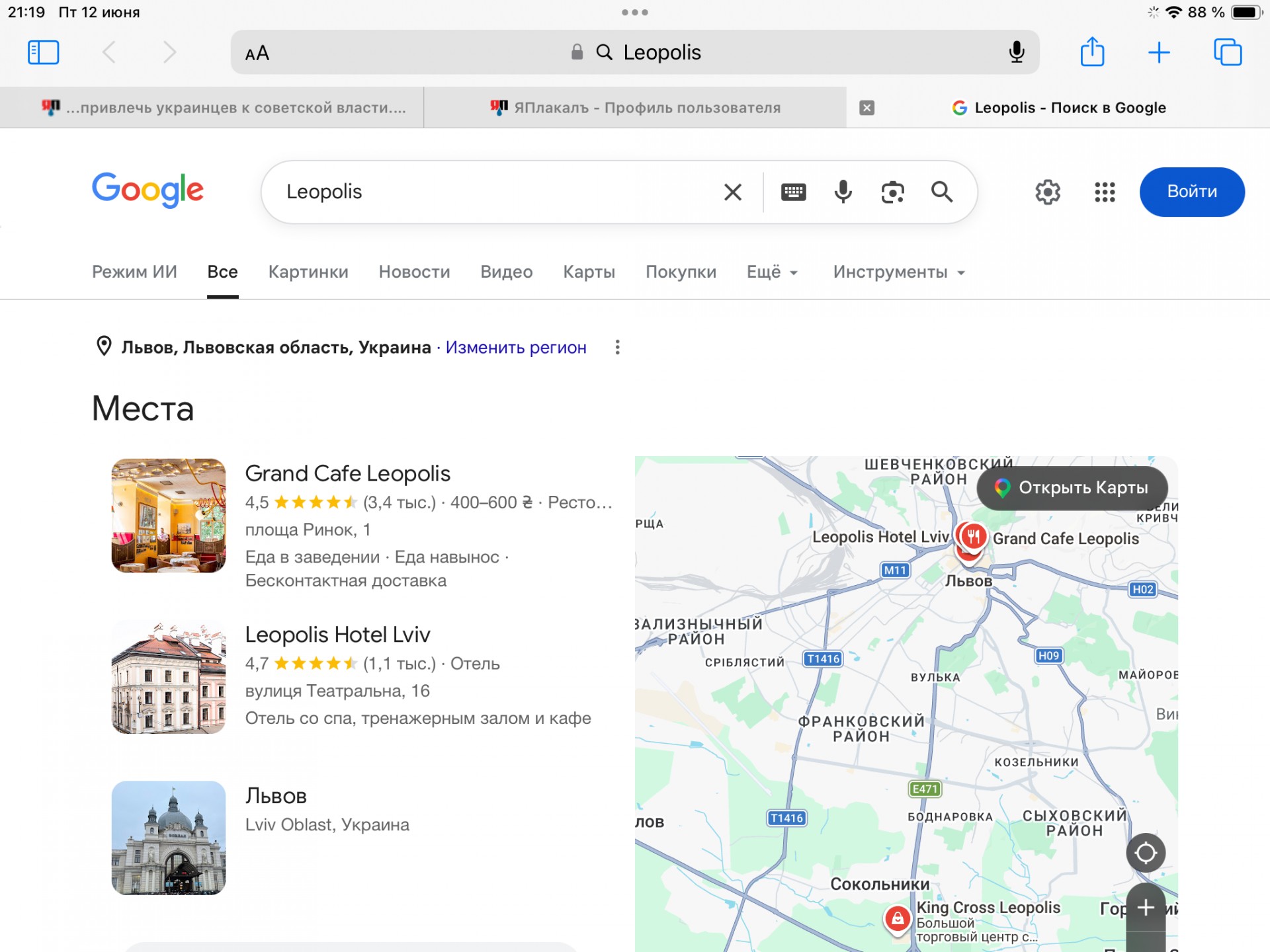The height and width of the screenshot is (952, 1270).
Task: Switch to the привлечь украинцев к советской власти tab
Action: coord(212,108)
